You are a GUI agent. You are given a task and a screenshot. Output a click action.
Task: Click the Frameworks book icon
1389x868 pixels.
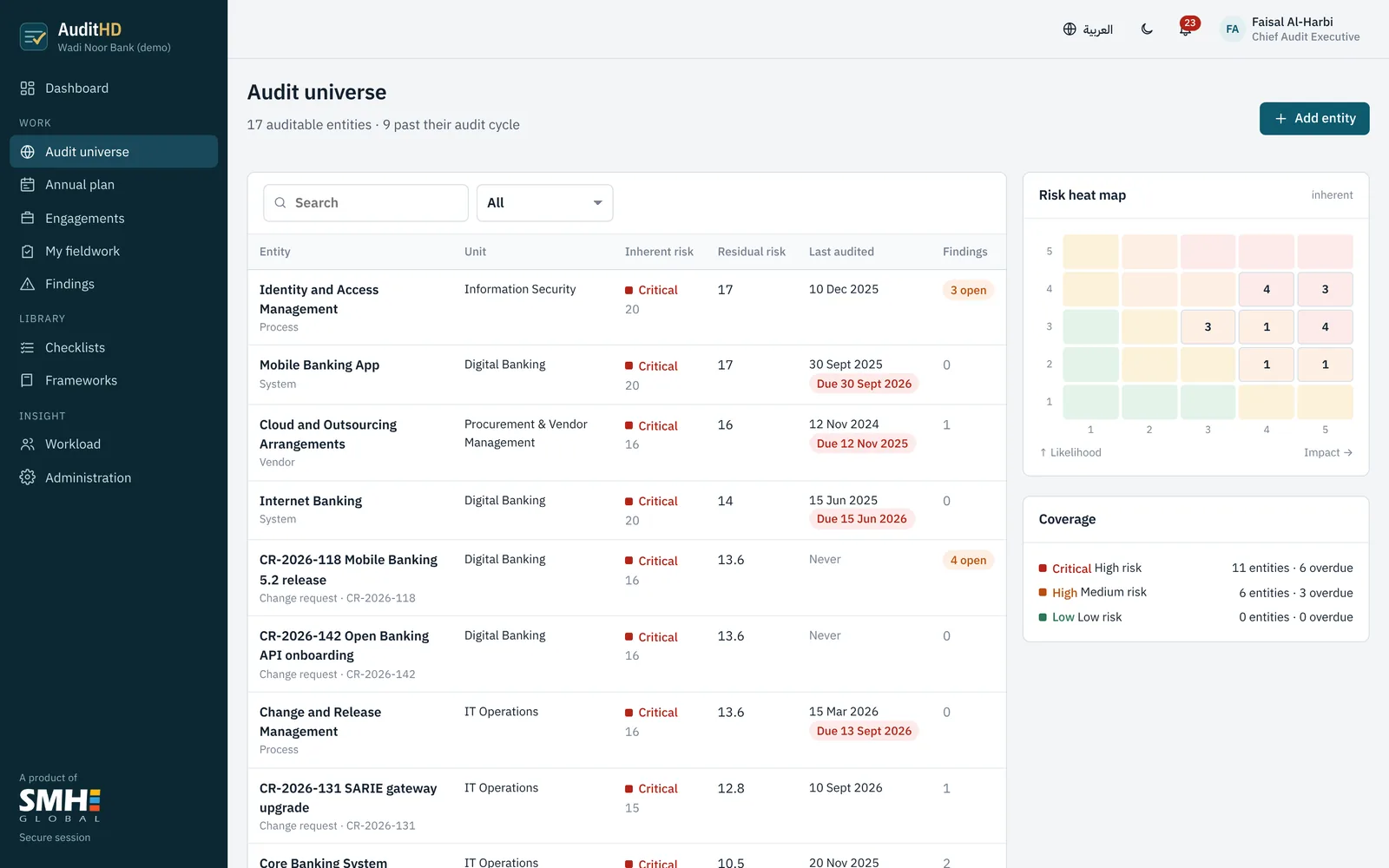pos(28,380)
